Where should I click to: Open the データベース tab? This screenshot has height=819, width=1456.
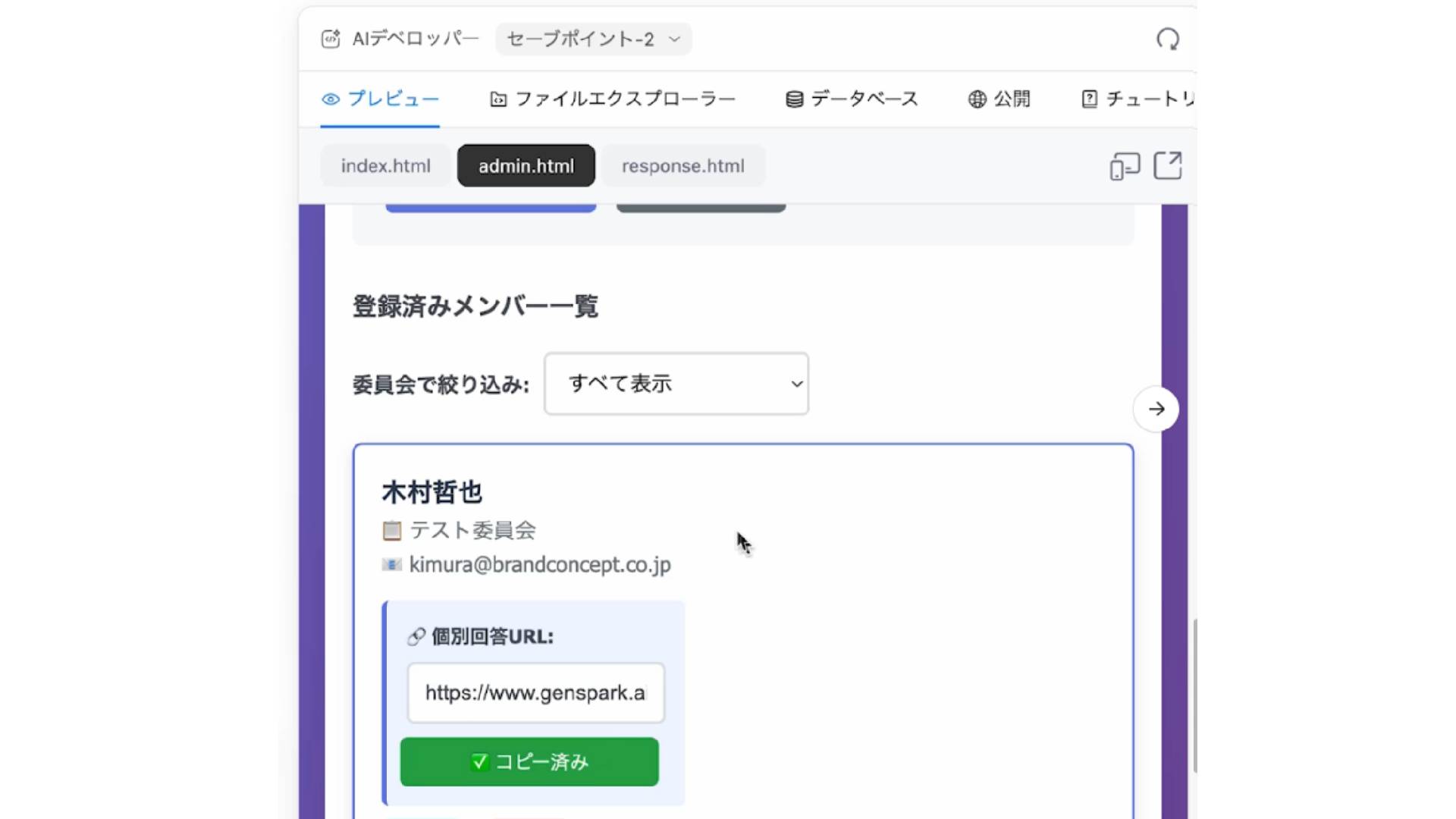[852, 99]
